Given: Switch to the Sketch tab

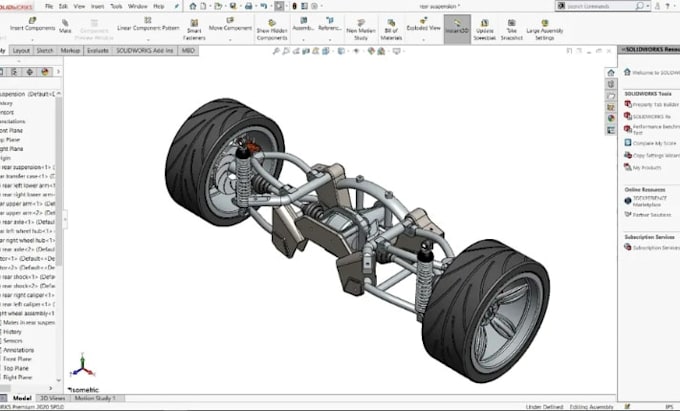Looking at the screenshot, I should coord(45,51).
